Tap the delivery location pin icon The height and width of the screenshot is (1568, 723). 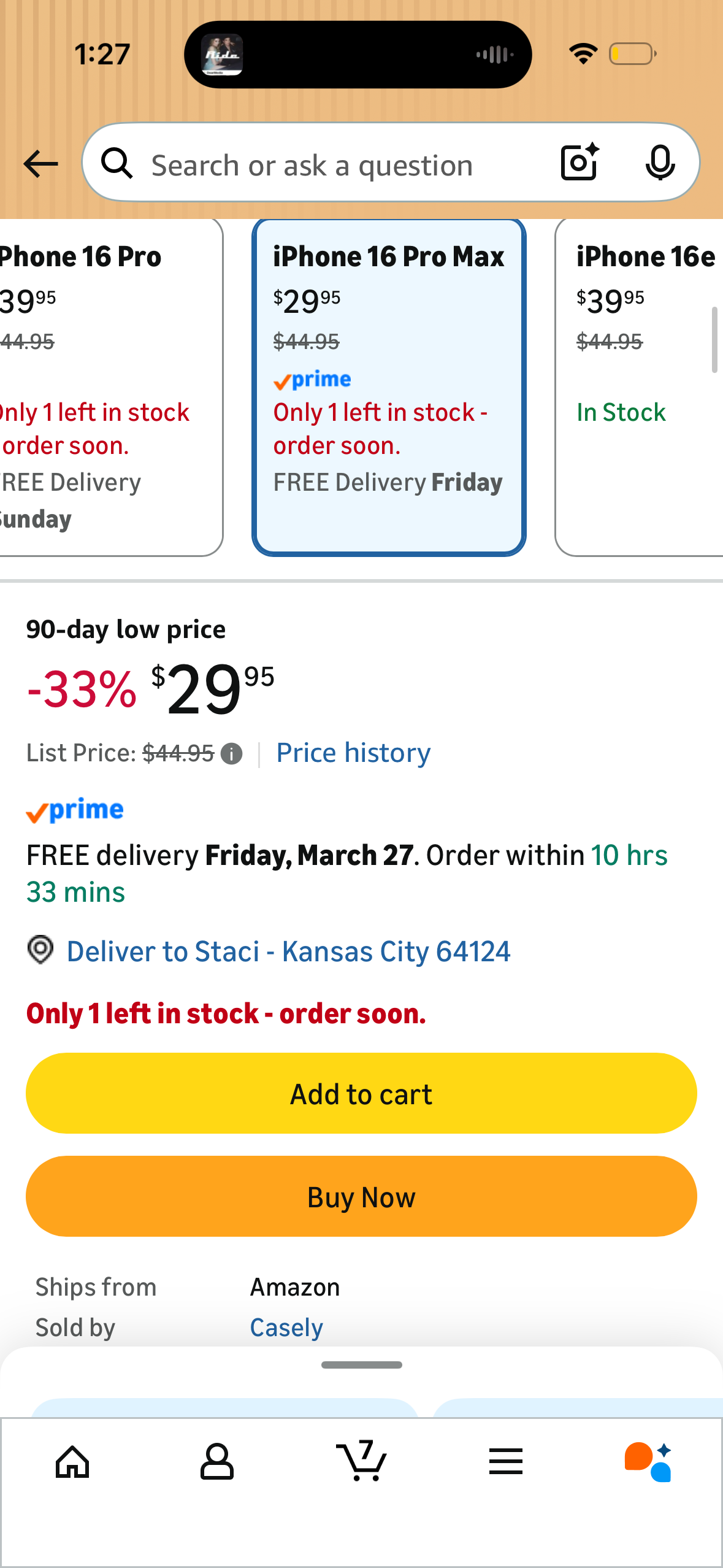pyautogui.click(x=40, y=950)
